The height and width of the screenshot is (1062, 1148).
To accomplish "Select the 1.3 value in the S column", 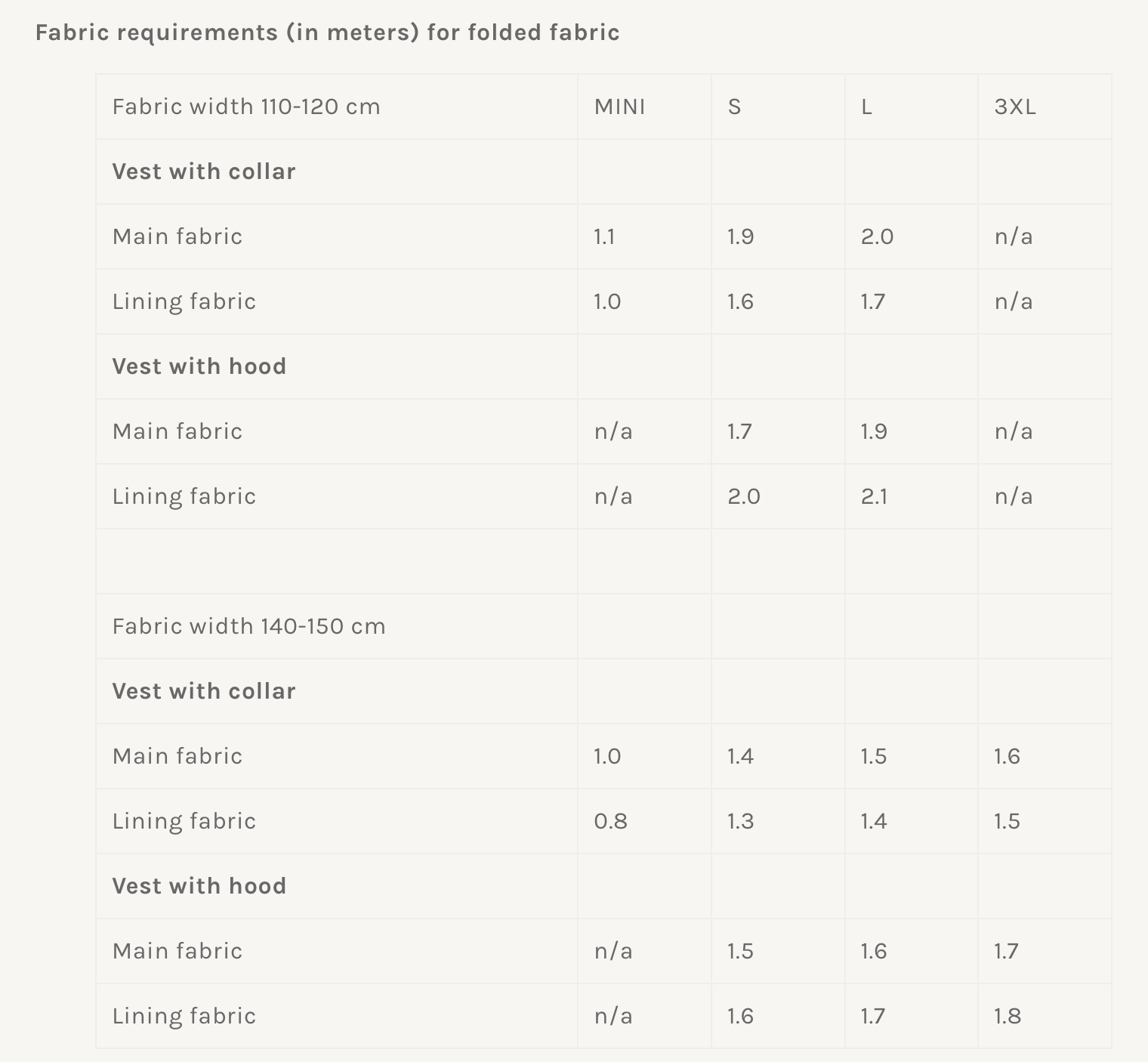I will click(x=740, y=821).
